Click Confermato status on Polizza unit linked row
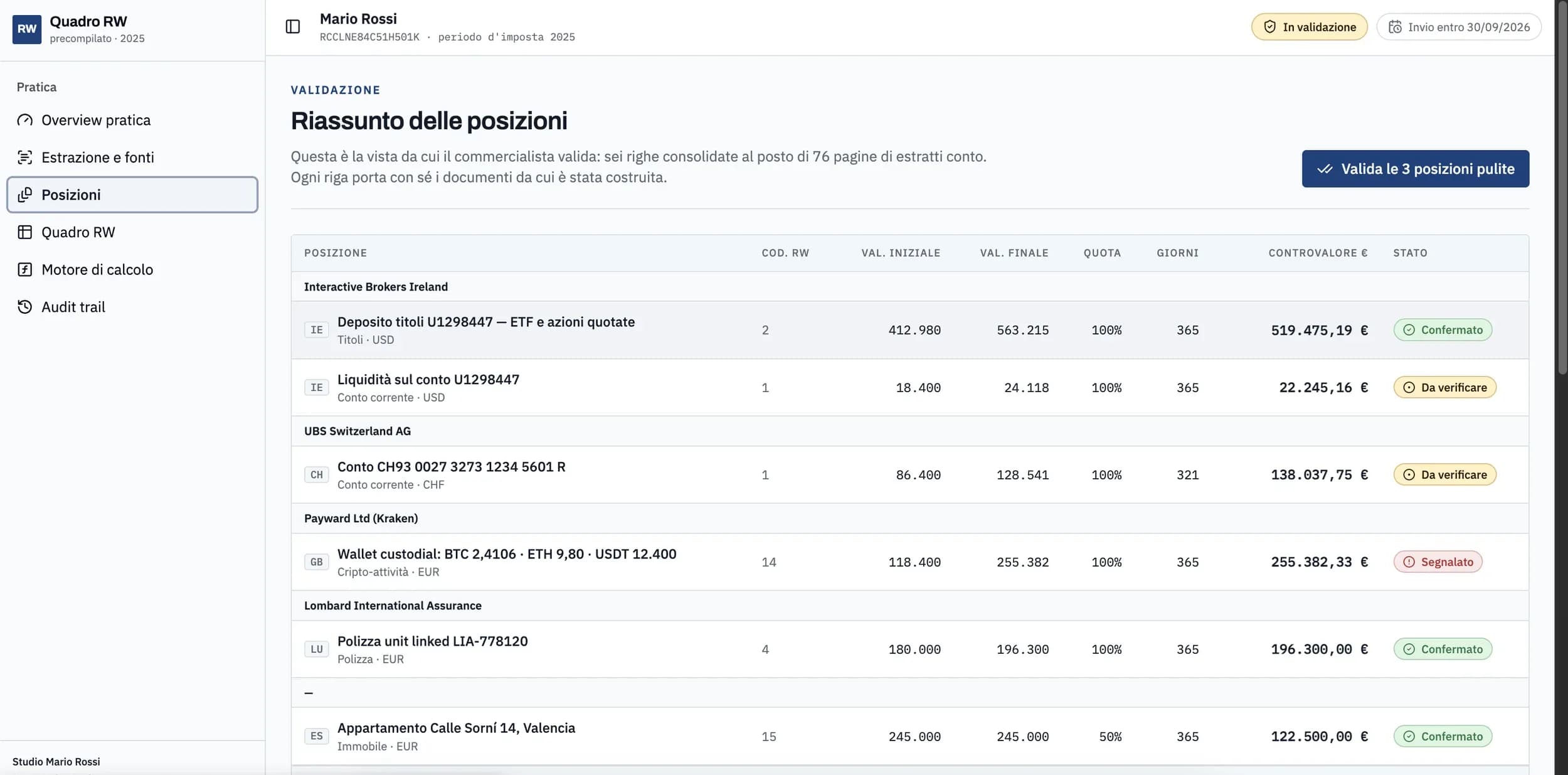 [x=1443, y=649]
